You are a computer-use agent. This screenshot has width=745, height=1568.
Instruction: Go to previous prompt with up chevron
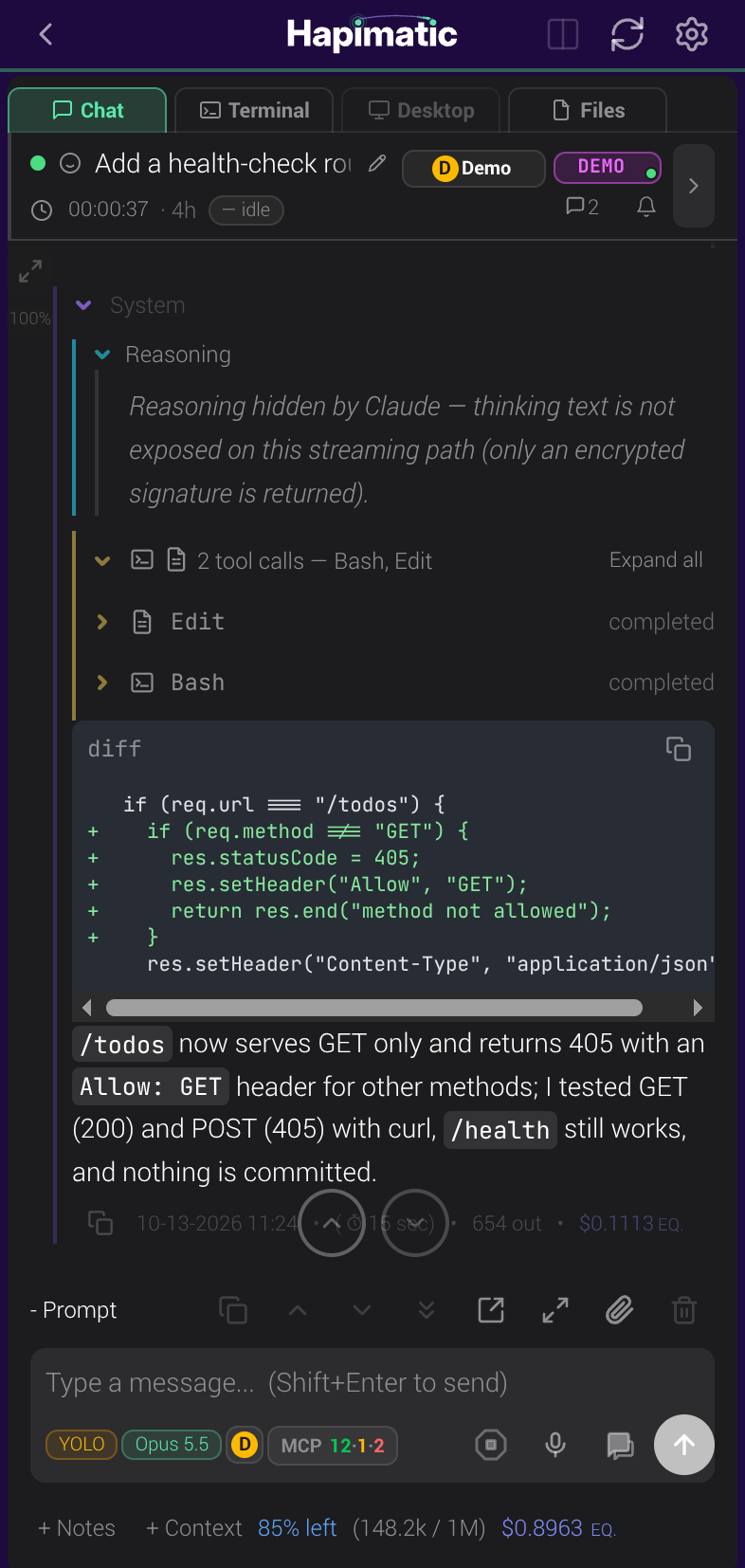click(298, 1310)
